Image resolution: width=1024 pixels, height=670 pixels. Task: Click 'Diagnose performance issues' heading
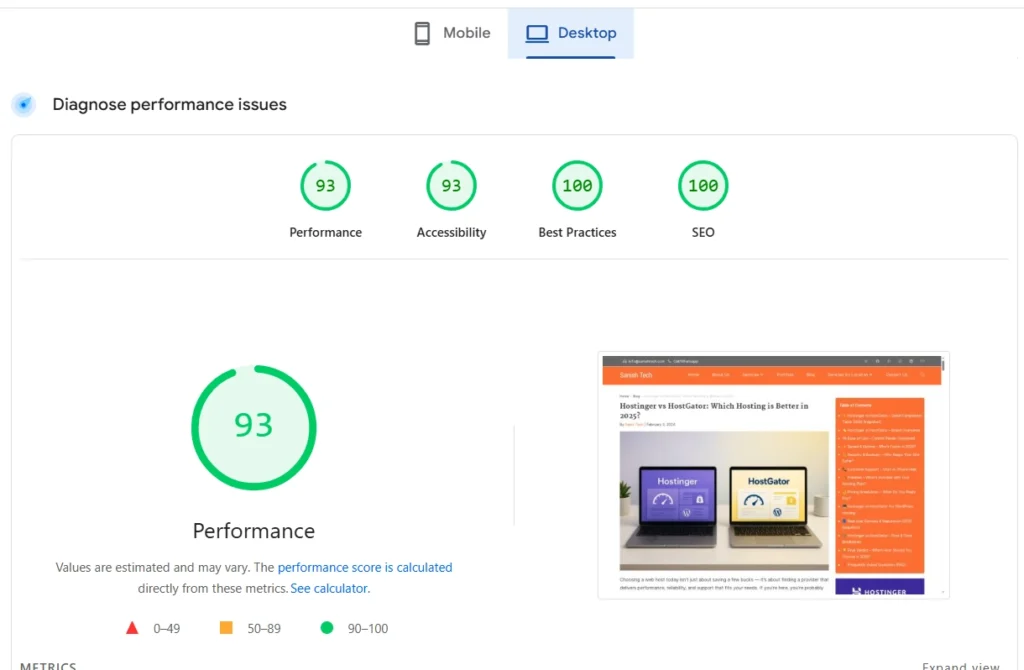pyautogui.click(x=169, y=104)
